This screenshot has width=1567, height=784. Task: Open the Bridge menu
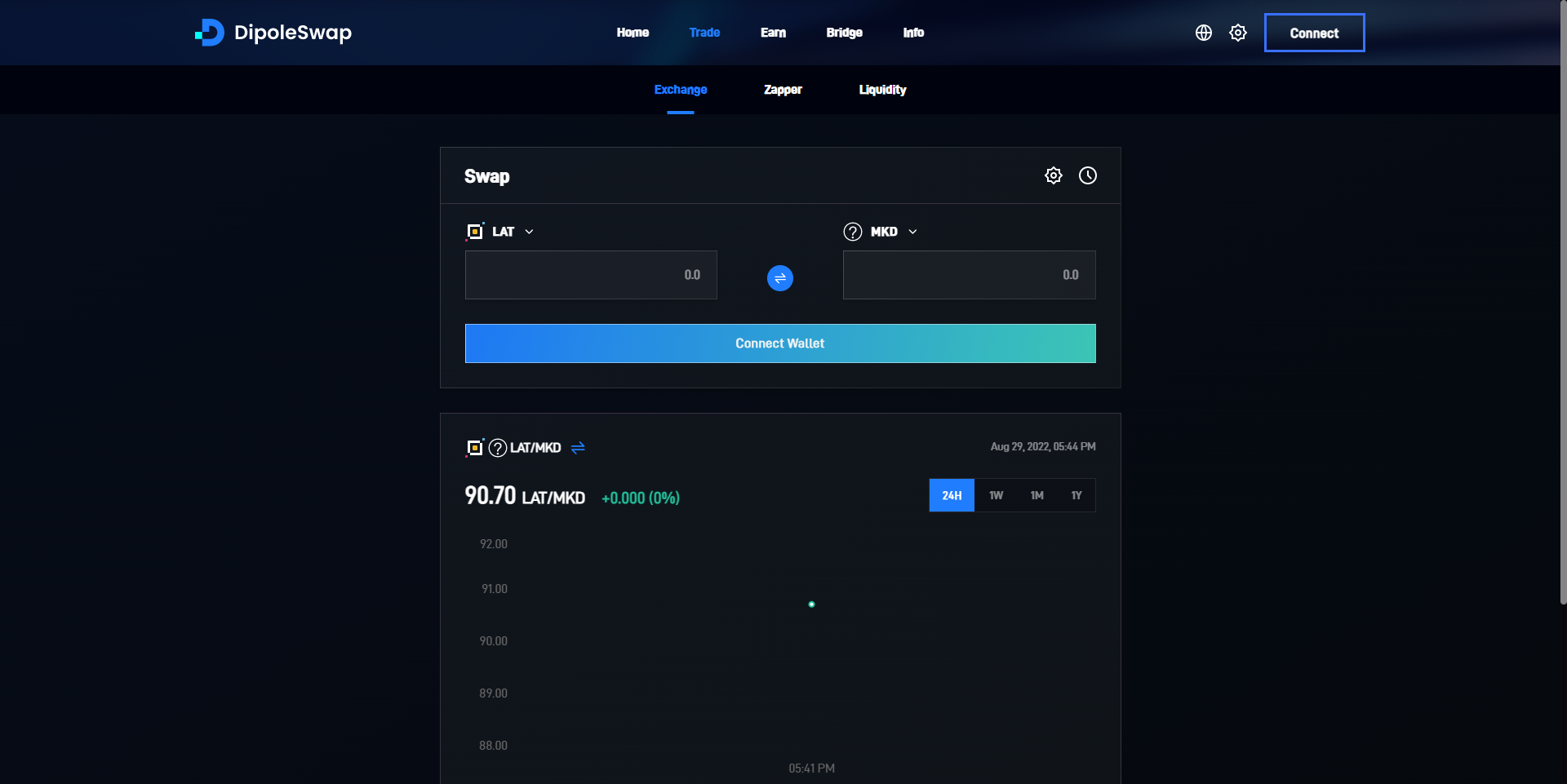click(x=844, y=33)
